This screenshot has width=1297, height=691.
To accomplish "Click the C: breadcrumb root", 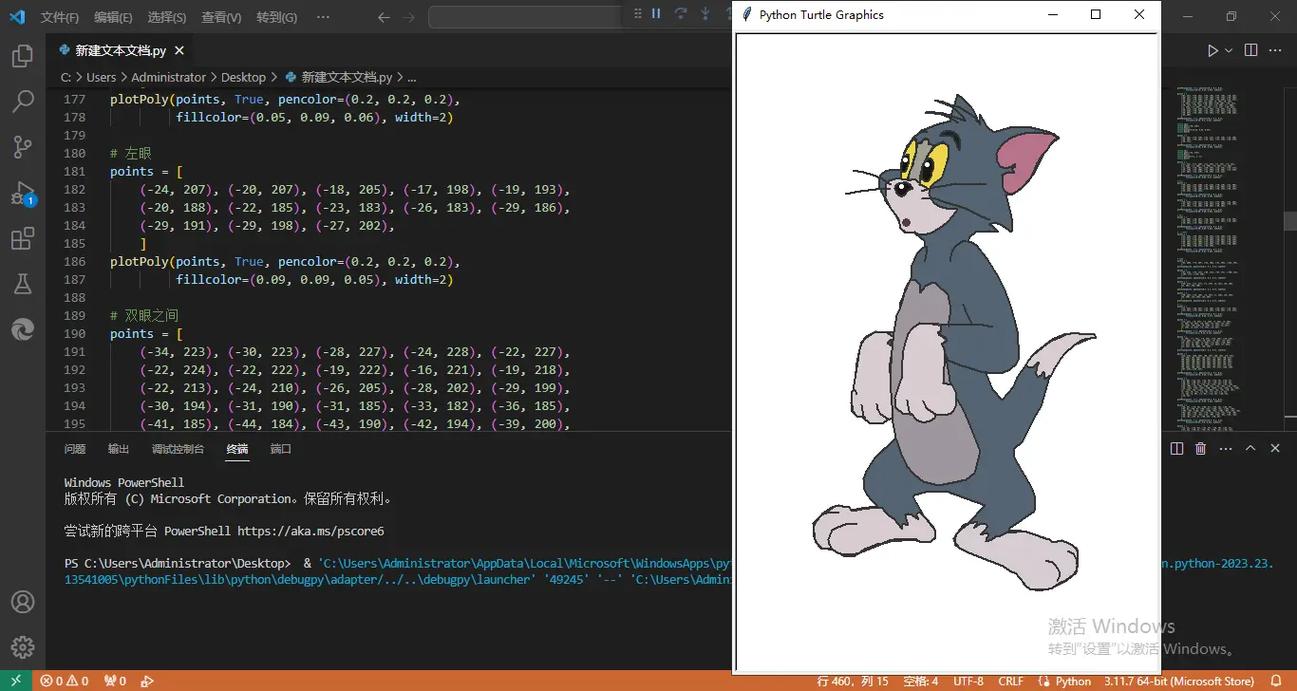I will (66, 77).
